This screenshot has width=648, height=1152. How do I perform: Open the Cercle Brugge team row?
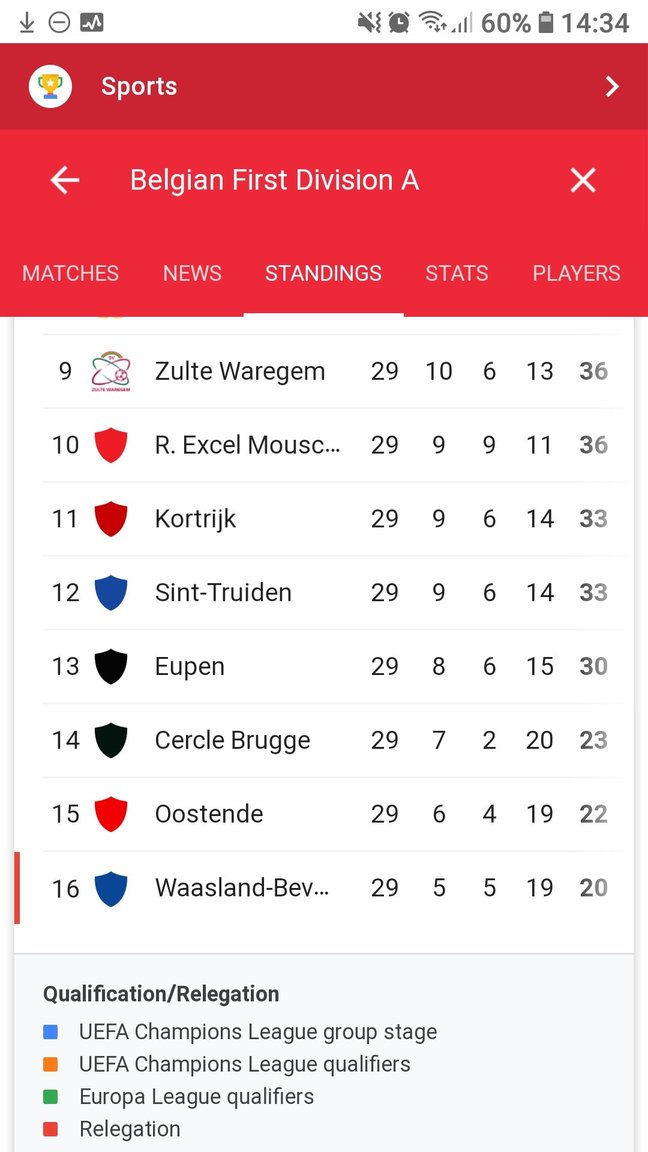click(x=324, y=741)
